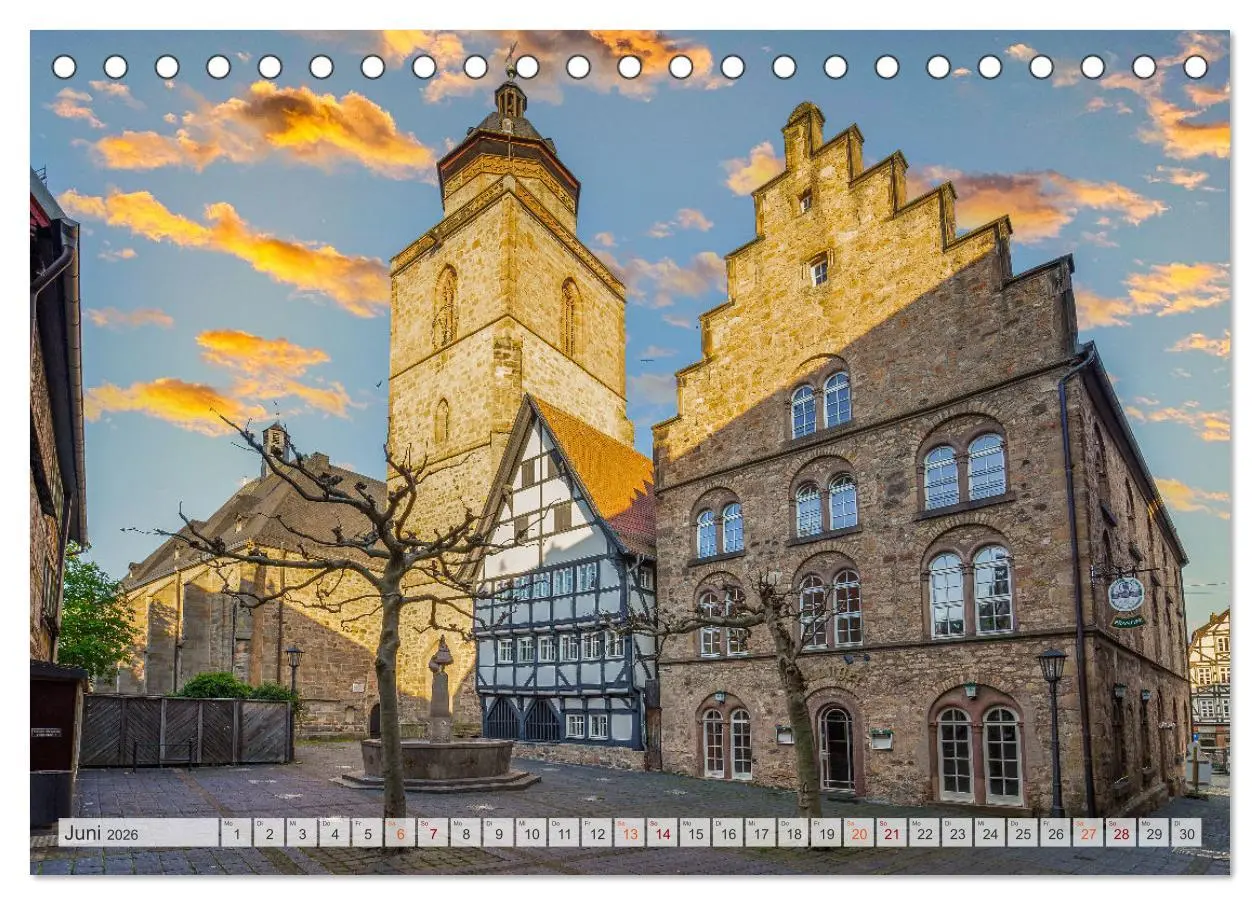Click Thursday 18 day cell
1260x905 pixels.
793,833
